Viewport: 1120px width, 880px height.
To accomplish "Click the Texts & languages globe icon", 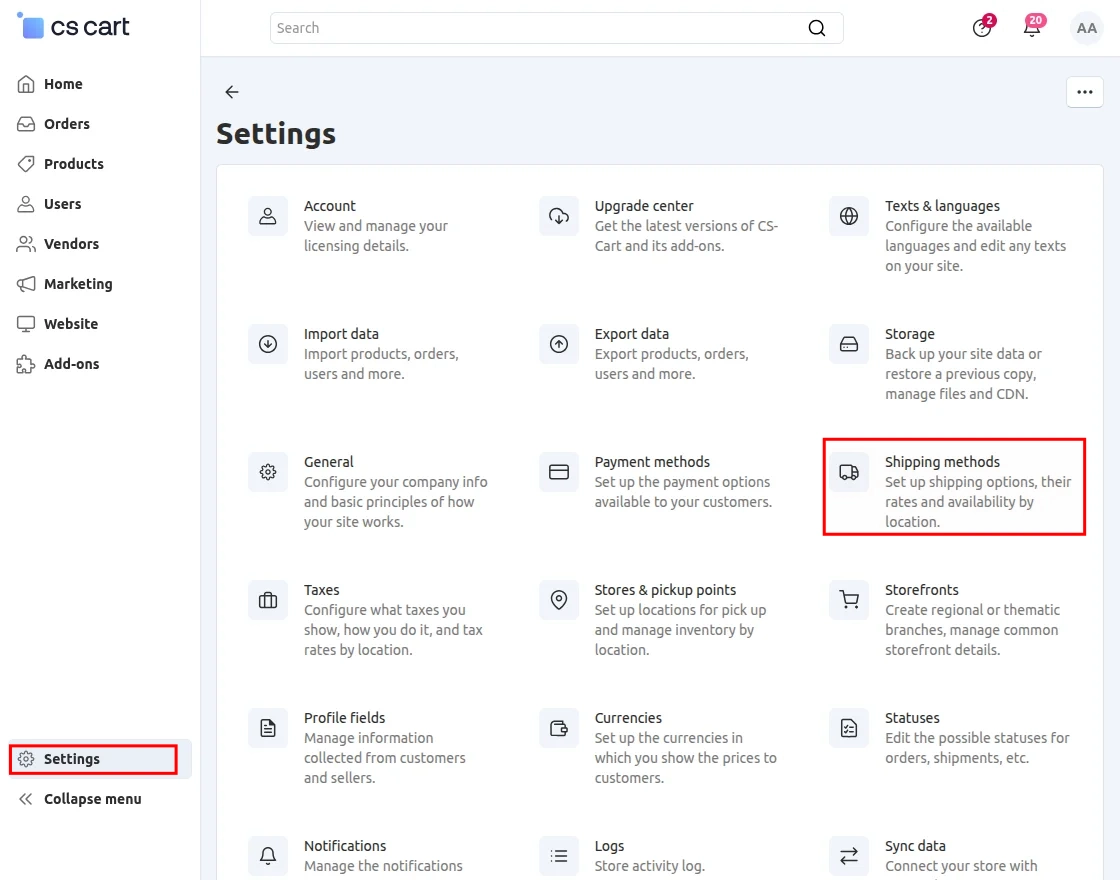I will (849, 216).
